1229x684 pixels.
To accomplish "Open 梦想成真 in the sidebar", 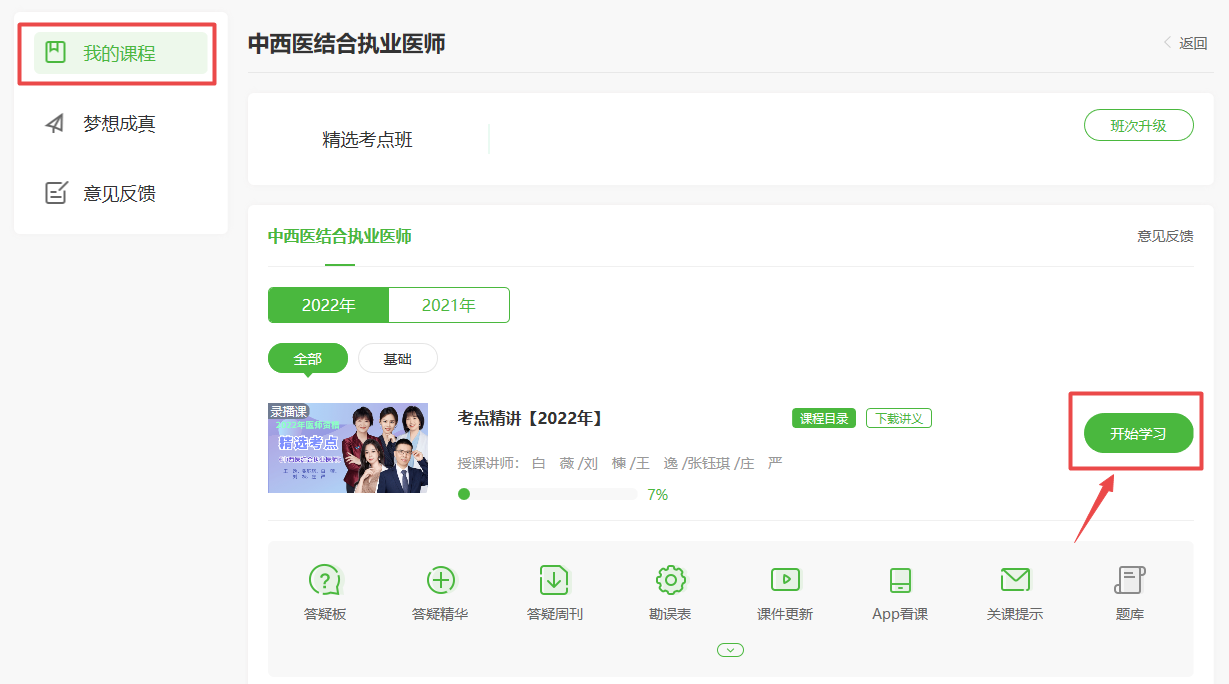I will pos(120,124).
